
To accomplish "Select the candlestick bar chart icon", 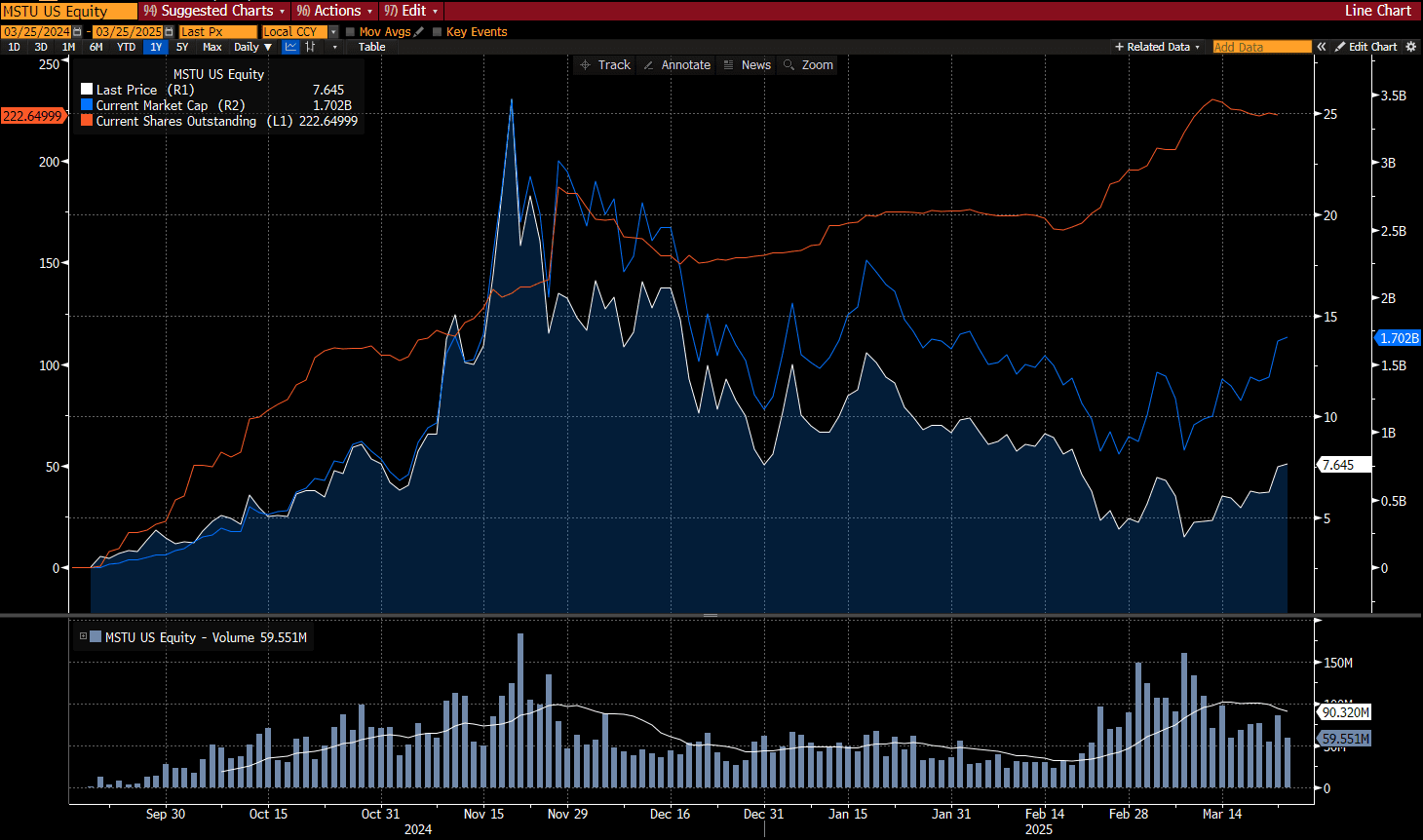I will (x=311, y=47).
